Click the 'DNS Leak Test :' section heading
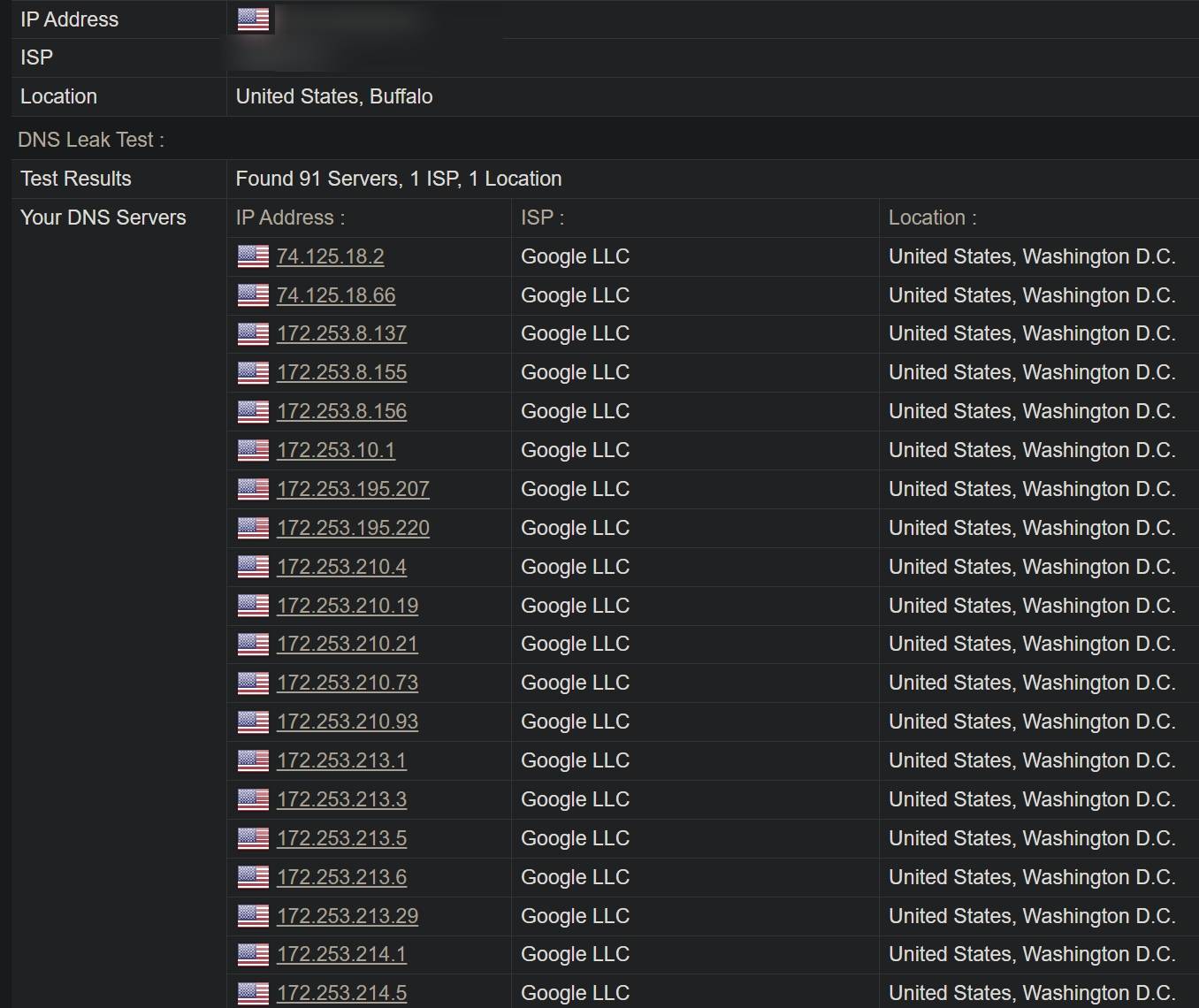Image resolution: width=1199 pixels, height=1008 pixels. click(91, 140)
